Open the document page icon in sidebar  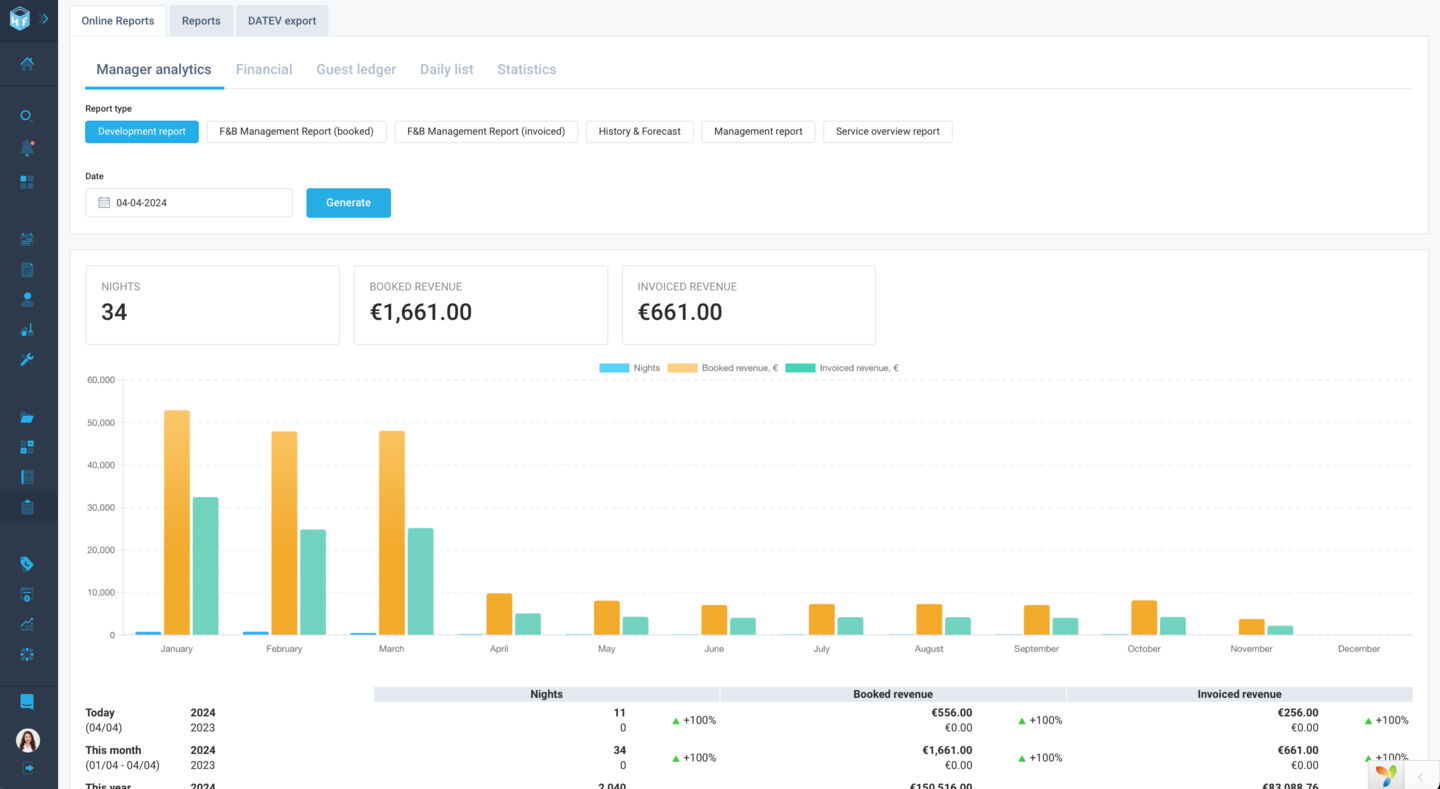click(x=27, y=269)
